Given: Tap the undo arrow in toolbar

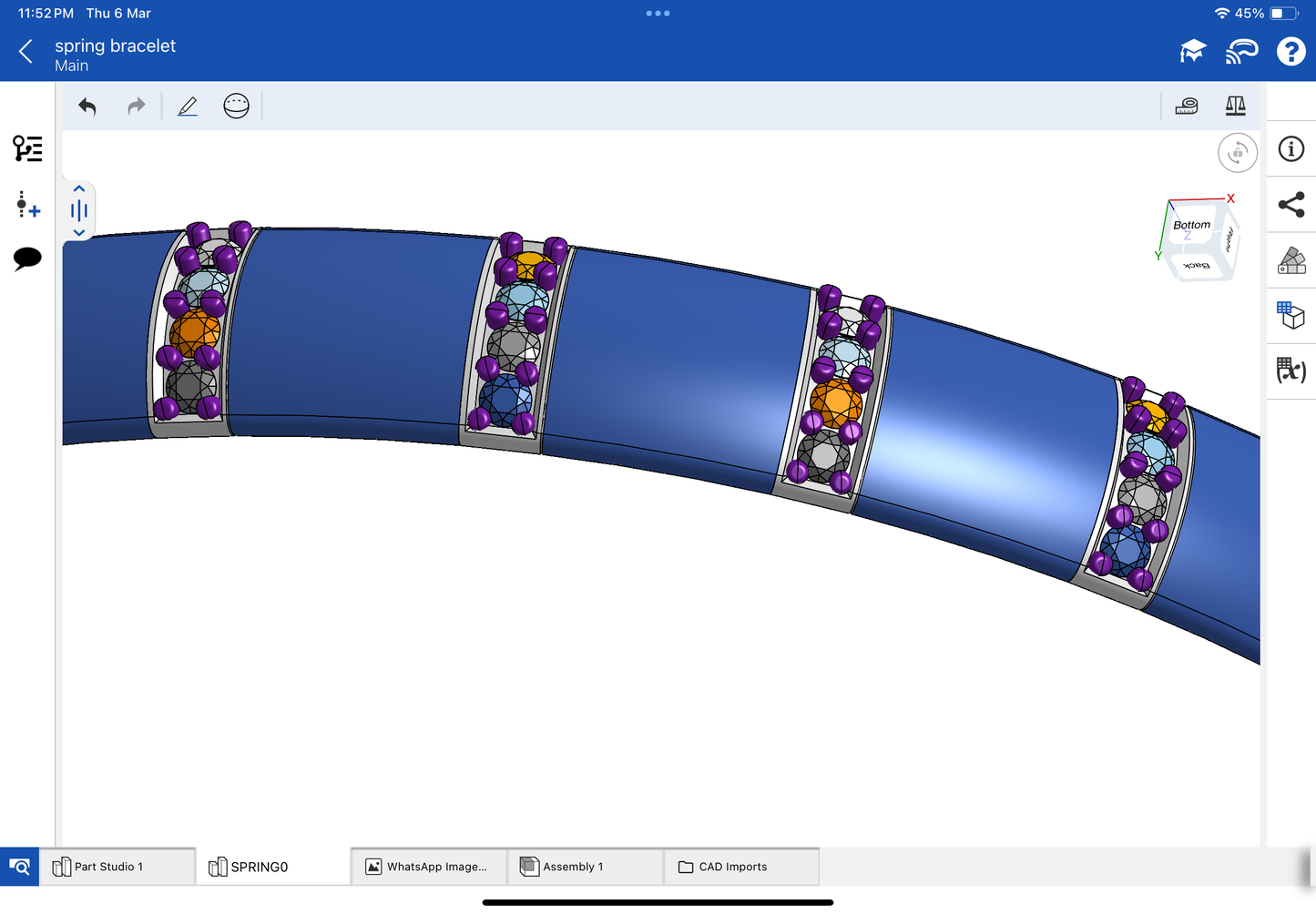Looking at the screenshot, I should point(87,107).
